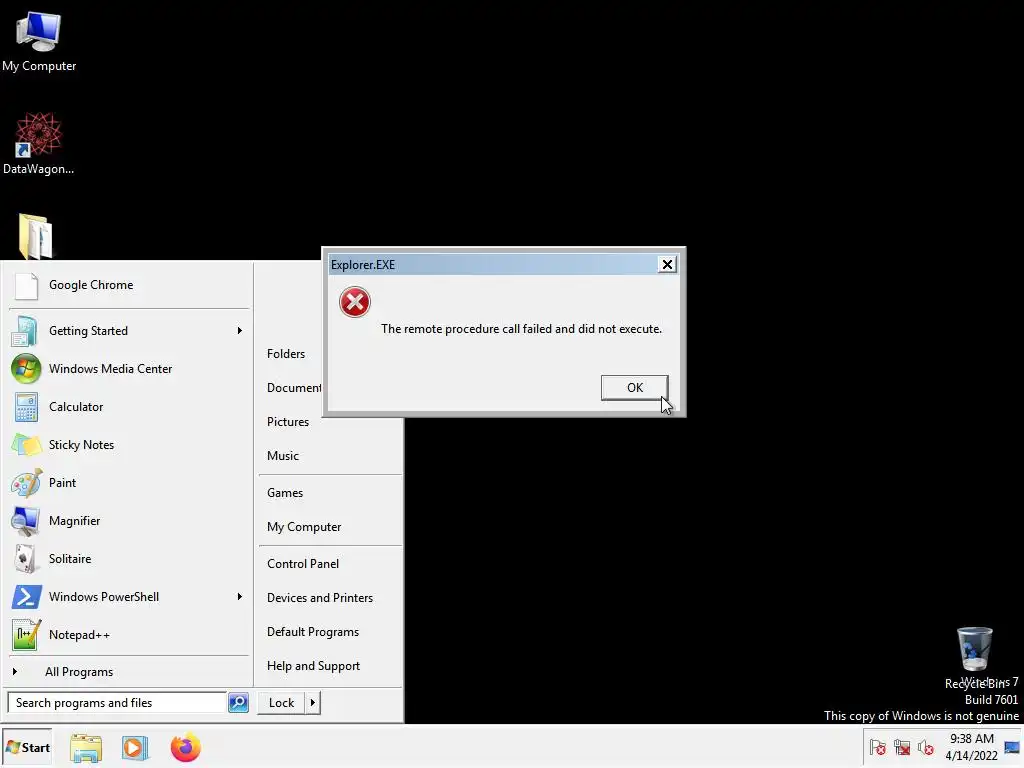This screenshot has height=768, width=1024.
Task: Click the Explorer.EXE dialog title bar
Action: [x=493, y=264]
